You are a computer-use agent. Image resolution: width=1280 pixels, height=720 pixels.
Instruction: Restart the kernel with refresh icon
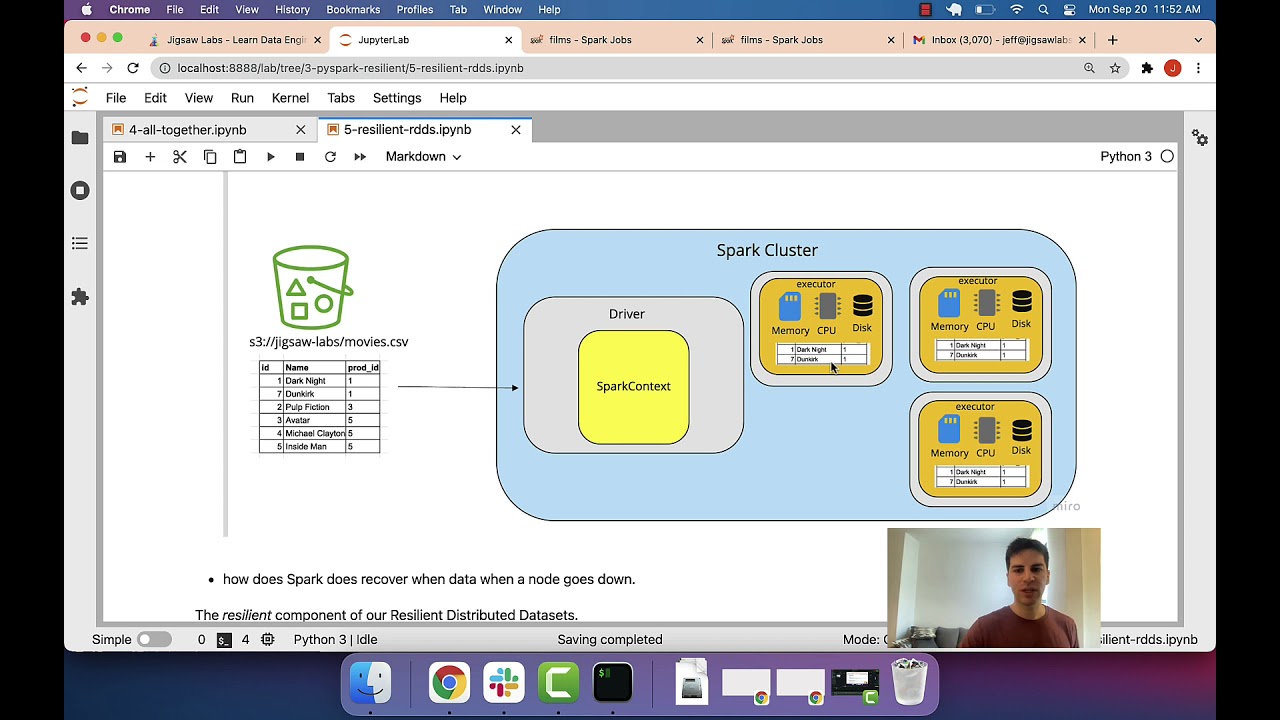tap(330, 157)
